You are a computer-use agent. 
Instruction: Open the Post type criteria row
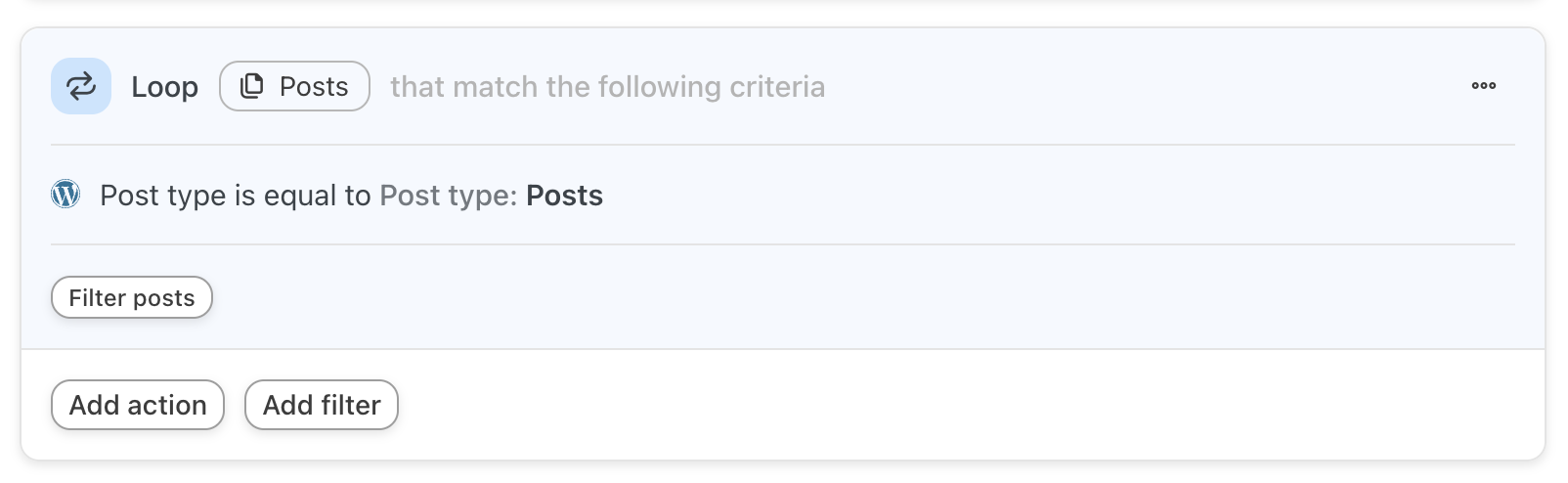pos(783,195)
